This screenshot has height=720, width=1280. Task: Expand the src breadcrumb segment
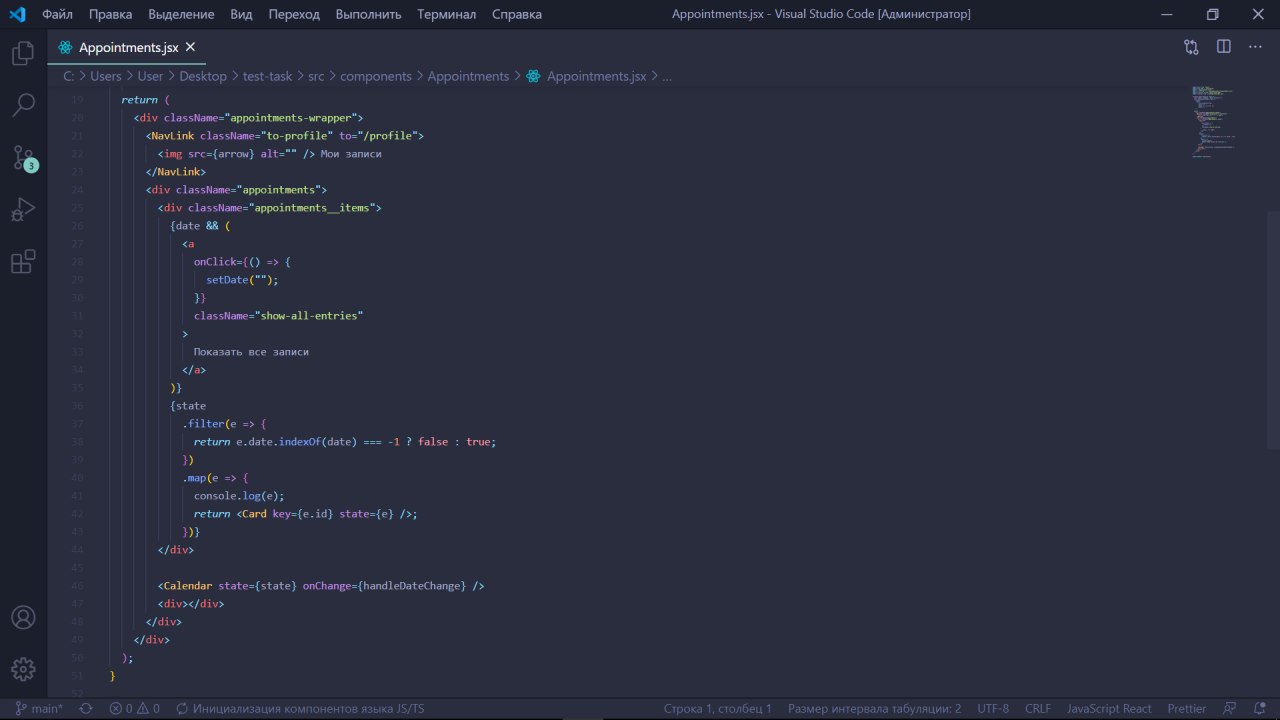[x=316, y=76]
